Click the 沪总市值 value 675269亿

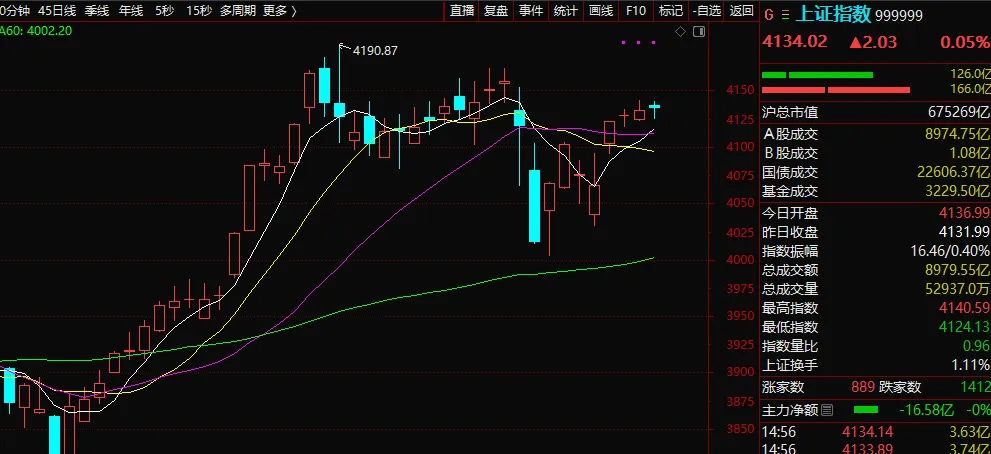pos(959,113)
